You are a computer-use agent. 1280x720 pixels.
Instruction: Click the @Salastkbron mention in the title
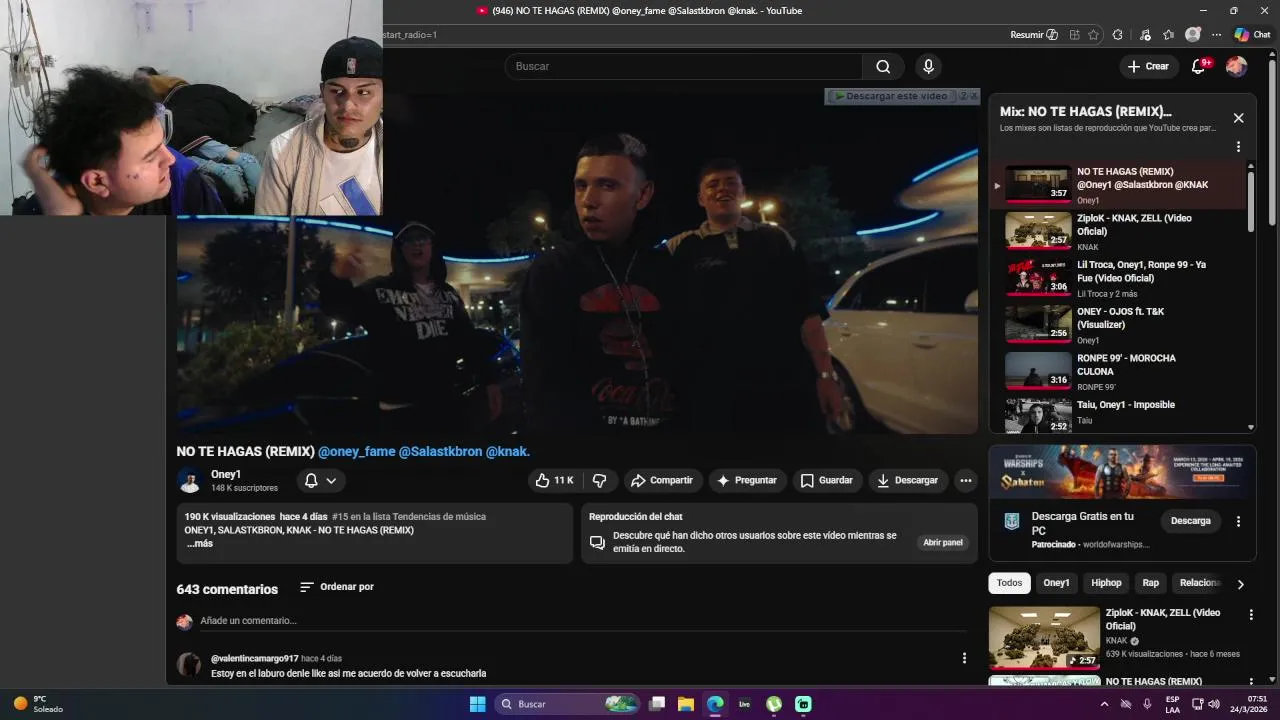[x=440, y=452]
